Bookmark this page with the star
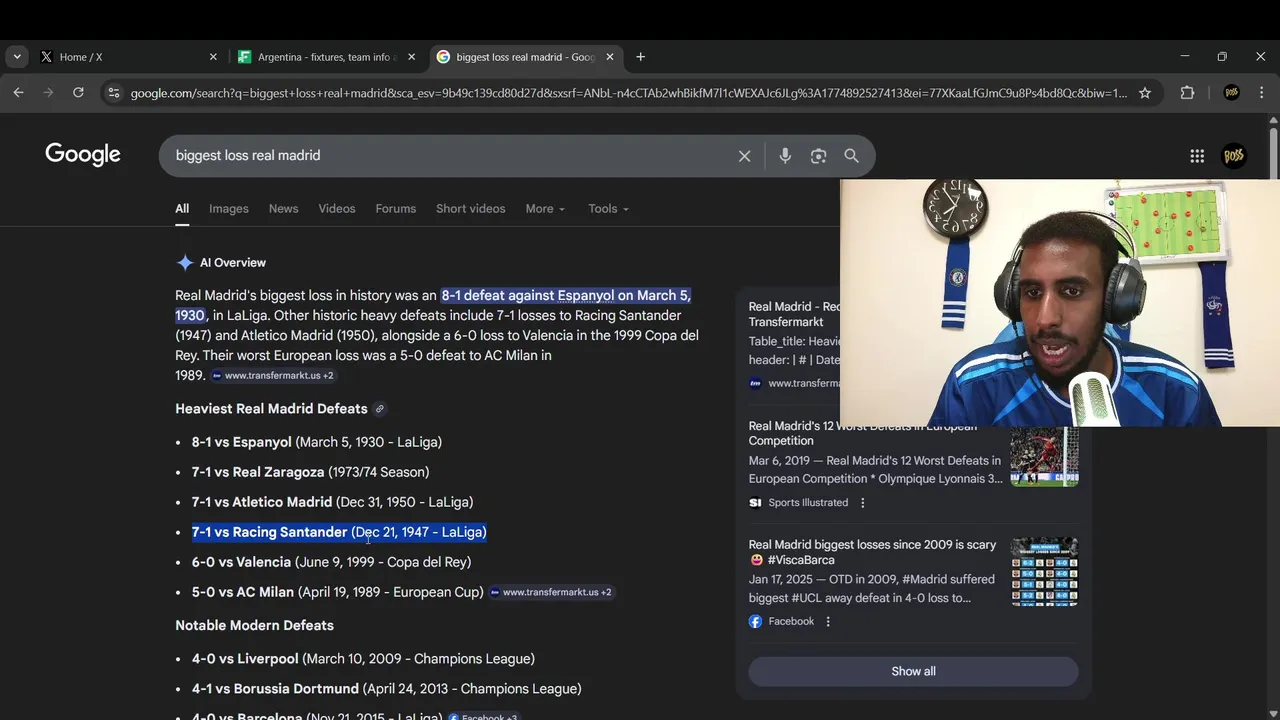Viewport: 1280px width, 720px height. point(1145,93)
